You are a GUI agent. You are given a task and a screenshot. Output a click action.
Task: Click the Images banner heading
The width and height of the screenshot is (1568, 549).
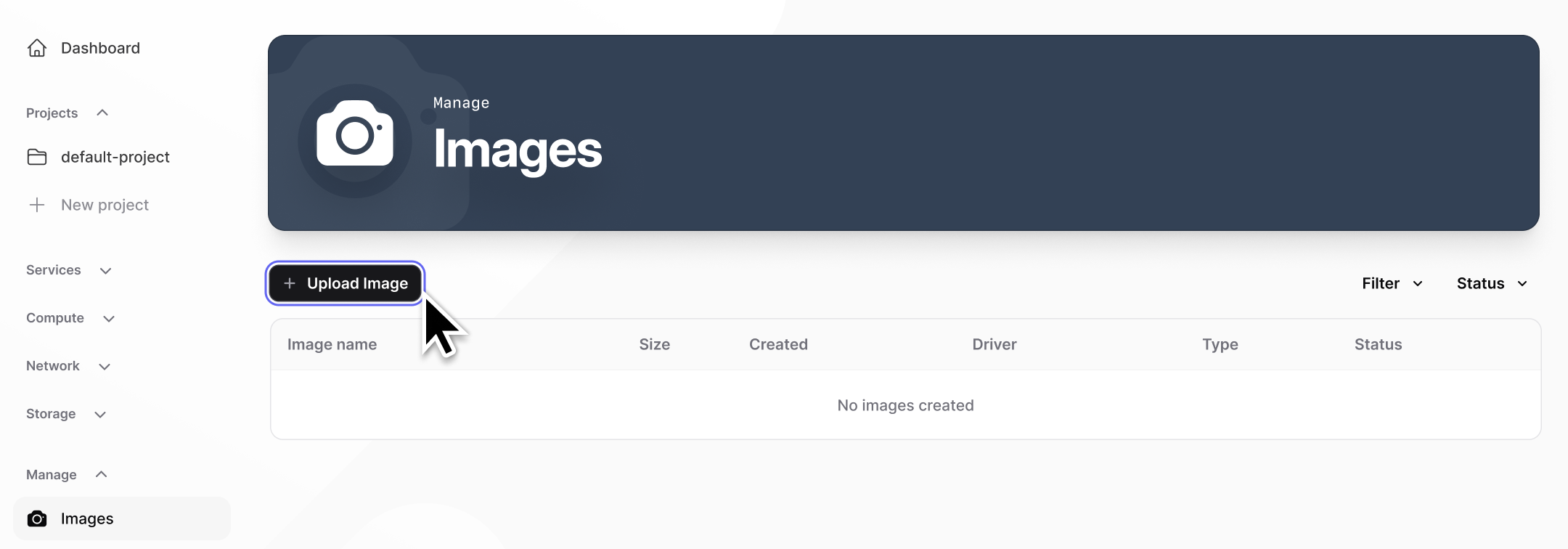click(518, 150)
